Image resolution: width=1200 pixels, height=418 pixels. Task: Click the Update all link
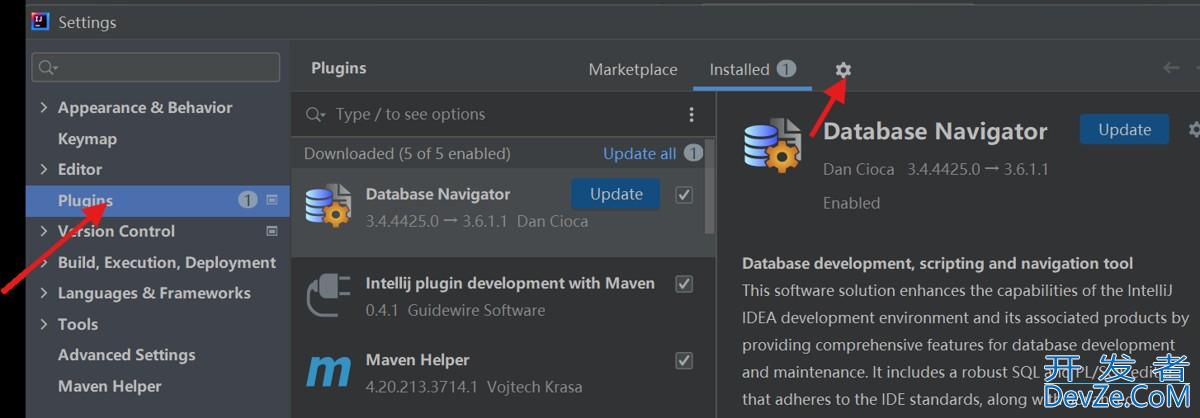point(639,153)
